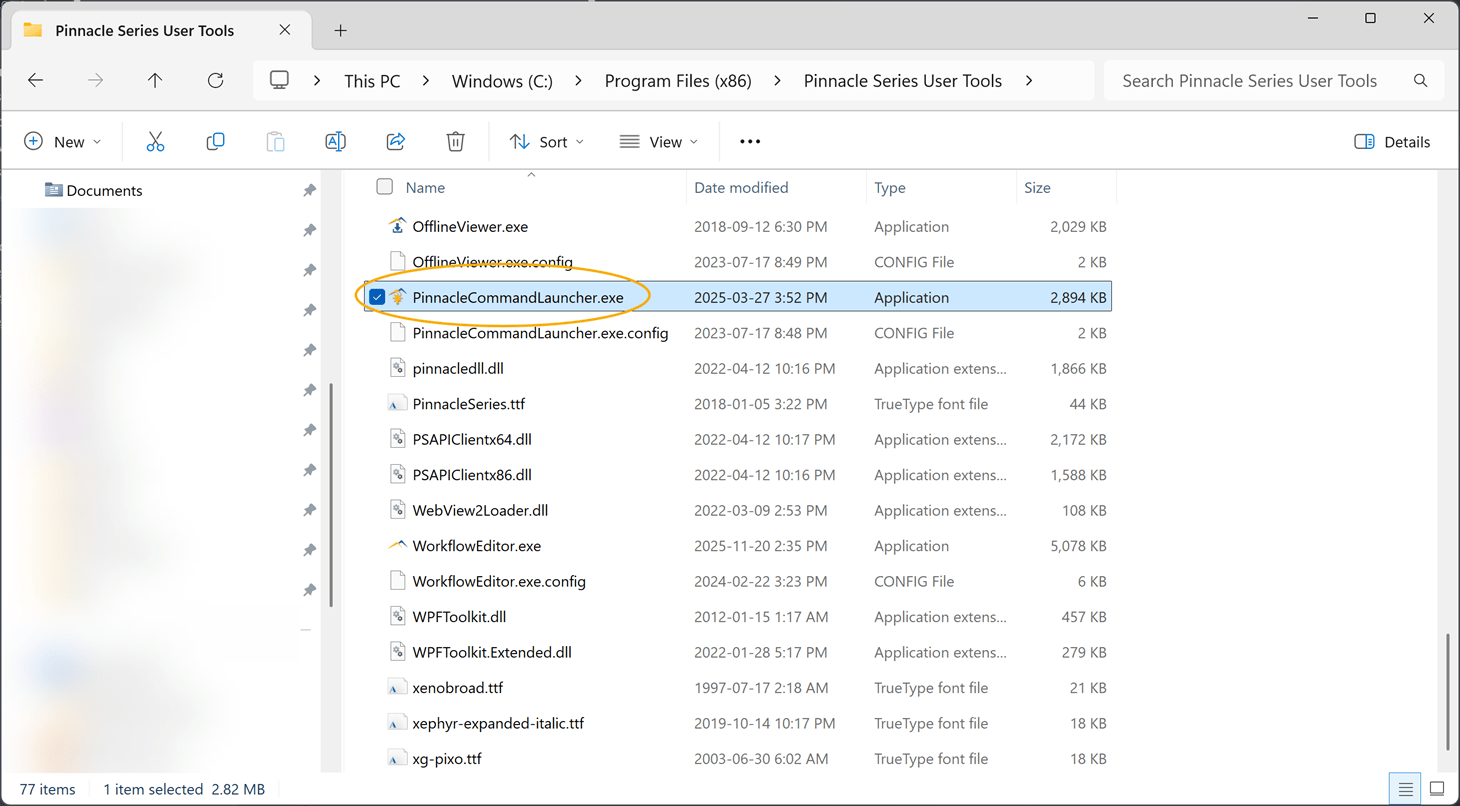Click the Documents folder icon in sidebar
The height and width of the screenshot is (806, 1460).
click(53, 190)
